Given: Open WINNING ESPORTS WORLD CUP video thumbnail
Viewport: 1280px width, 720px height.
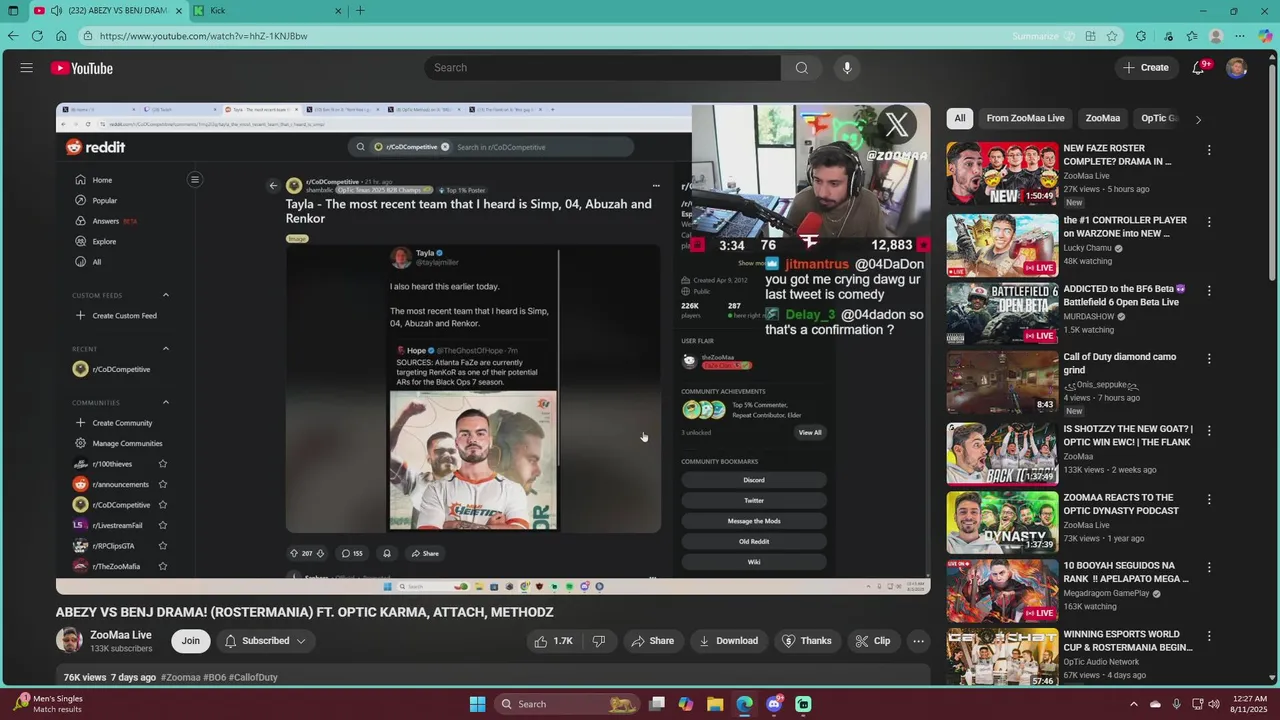Looking at the screenshot, I should 1002,657.
